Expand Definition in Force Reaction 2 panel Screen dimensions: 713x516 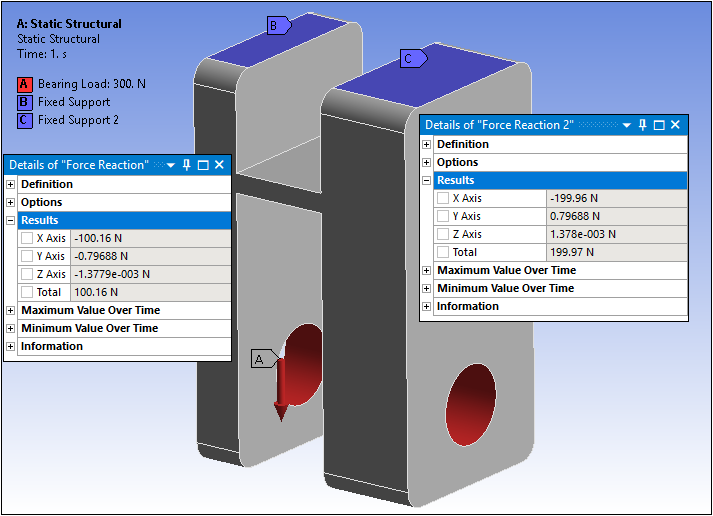pos(426,145)
